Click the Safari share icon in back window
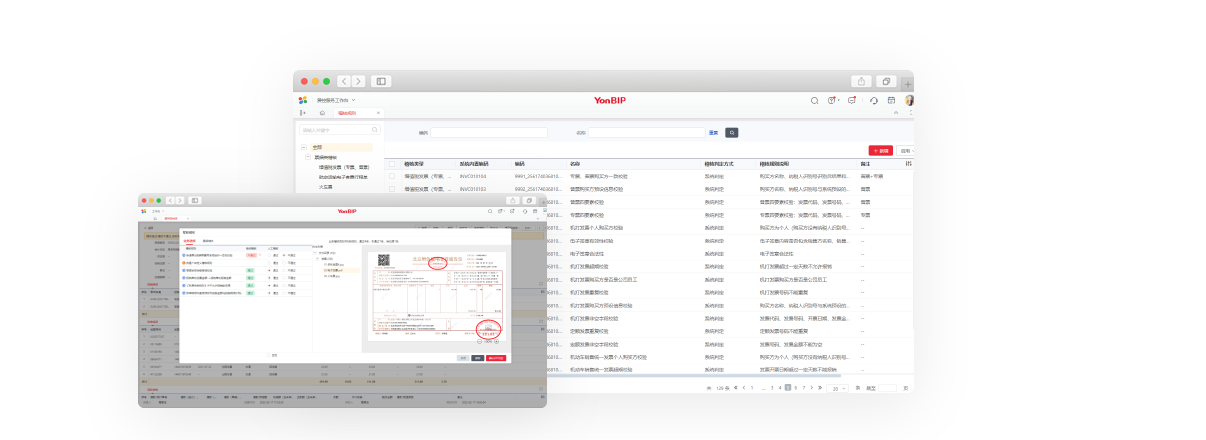This screenshot has height=440, width=1206. pos(860,81)
